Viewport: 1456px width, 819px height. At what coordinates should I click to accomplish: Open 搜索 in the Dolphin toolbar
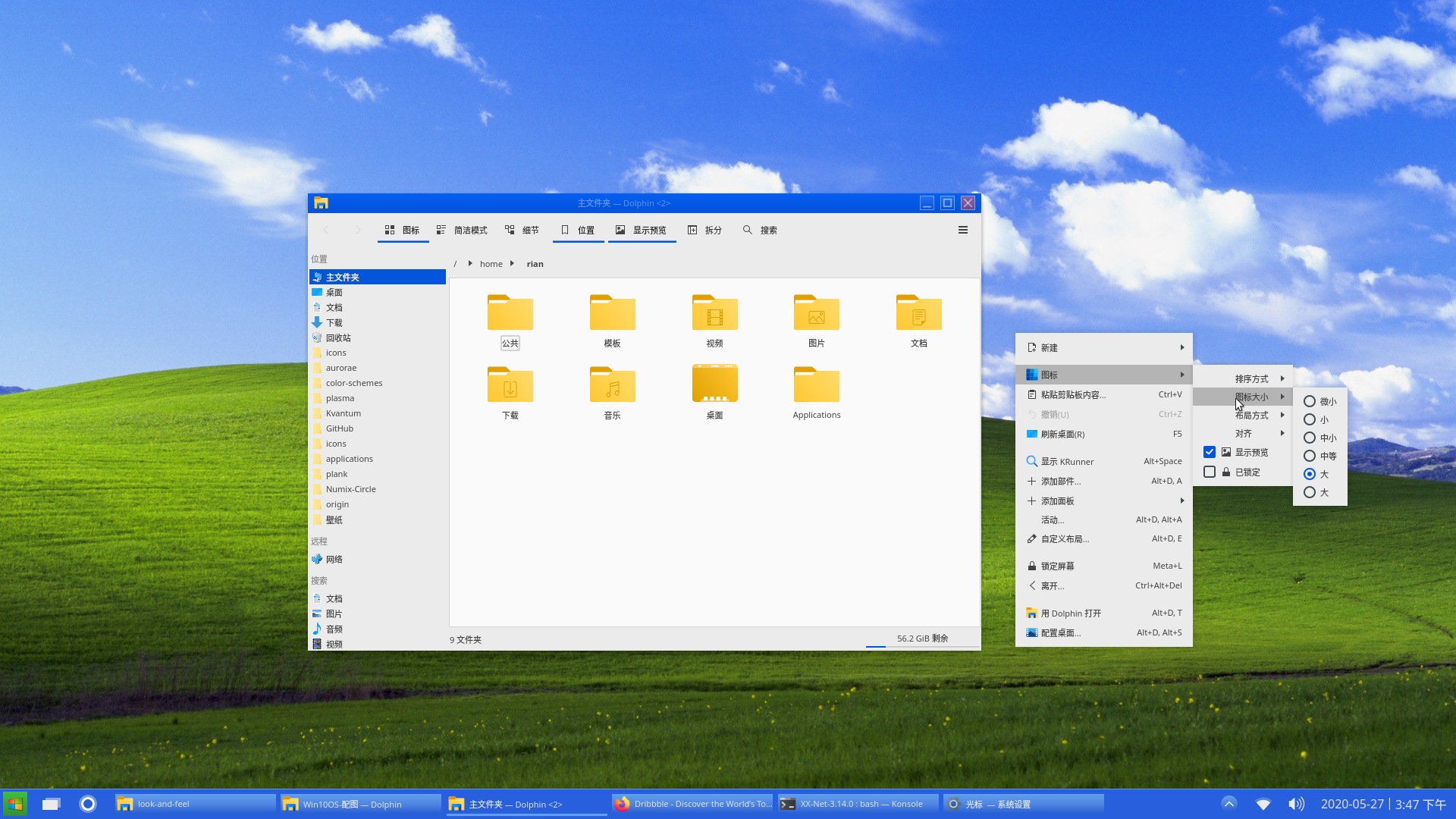tap(760, 230)
